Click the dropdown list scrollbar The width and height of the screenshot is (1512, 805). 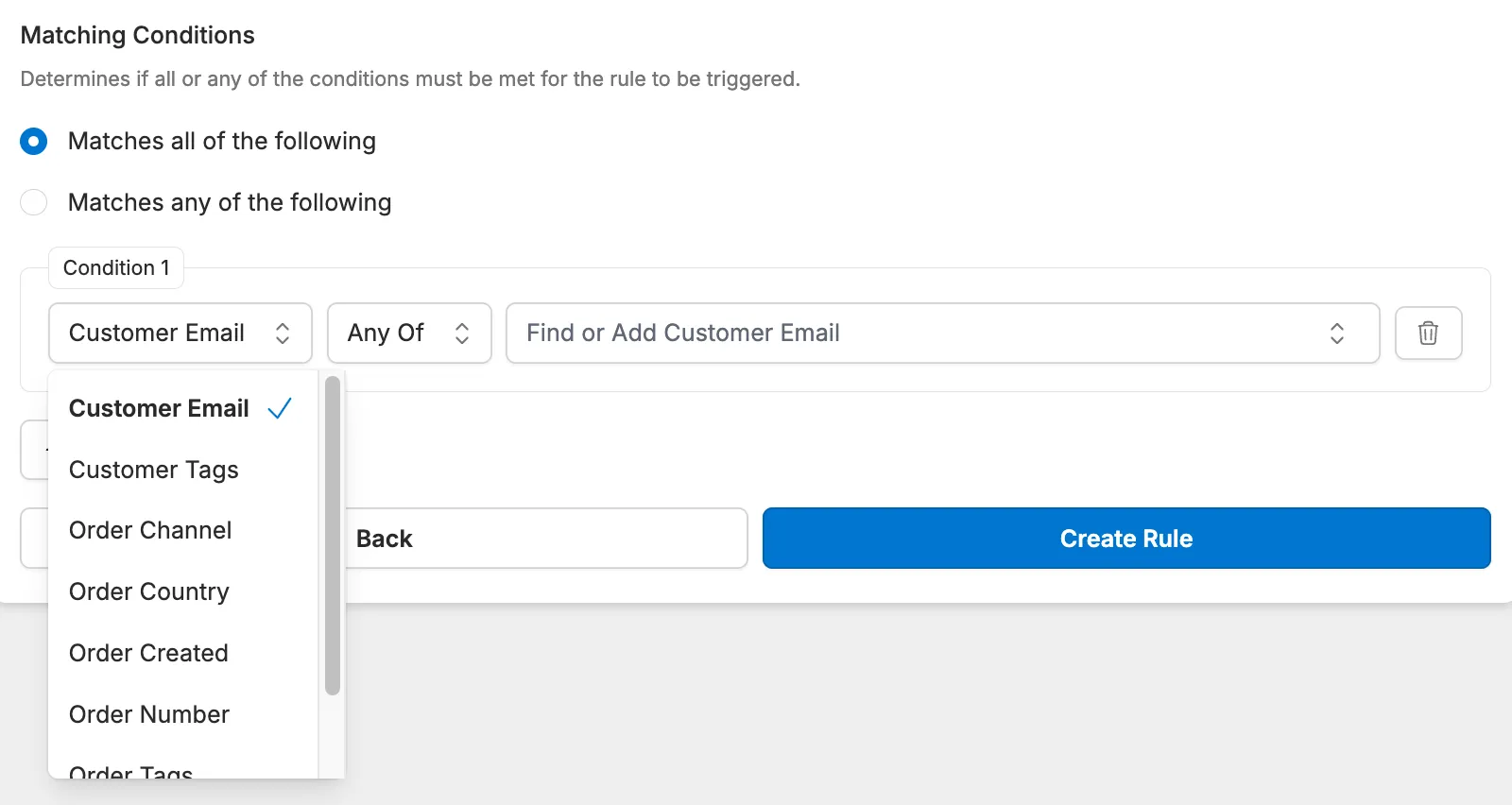[332, 535]
